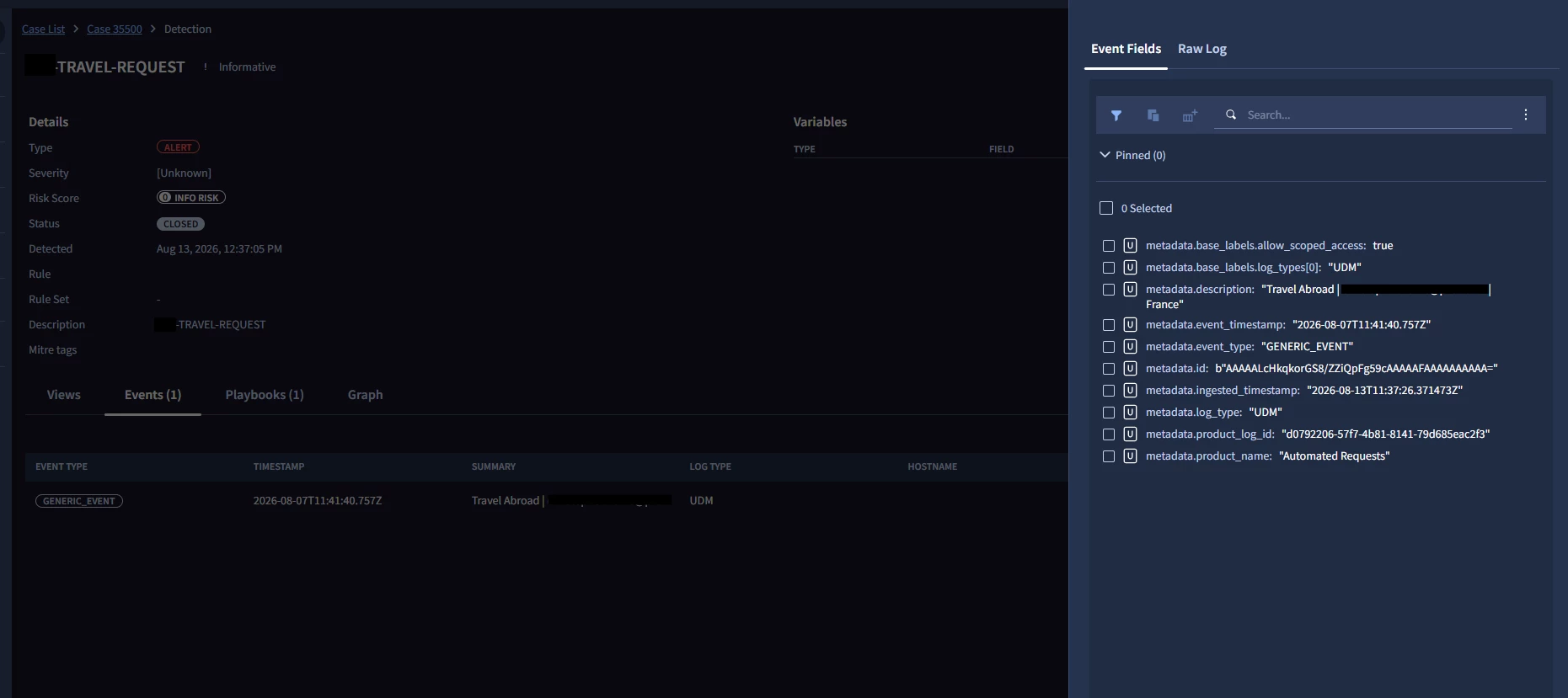This screenshot has width=1568, height=698.
Task: Click the "GENERIC_EVENT" metadata.event_type value
Action: coord(1308,347)
